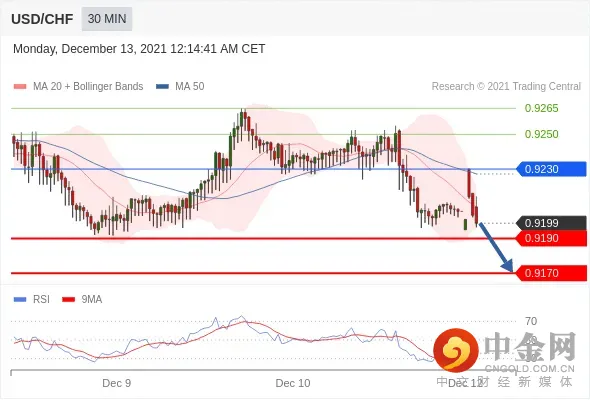Select the USD/CHF pair title
Screen dimensions: 590x400
[42, 19]
